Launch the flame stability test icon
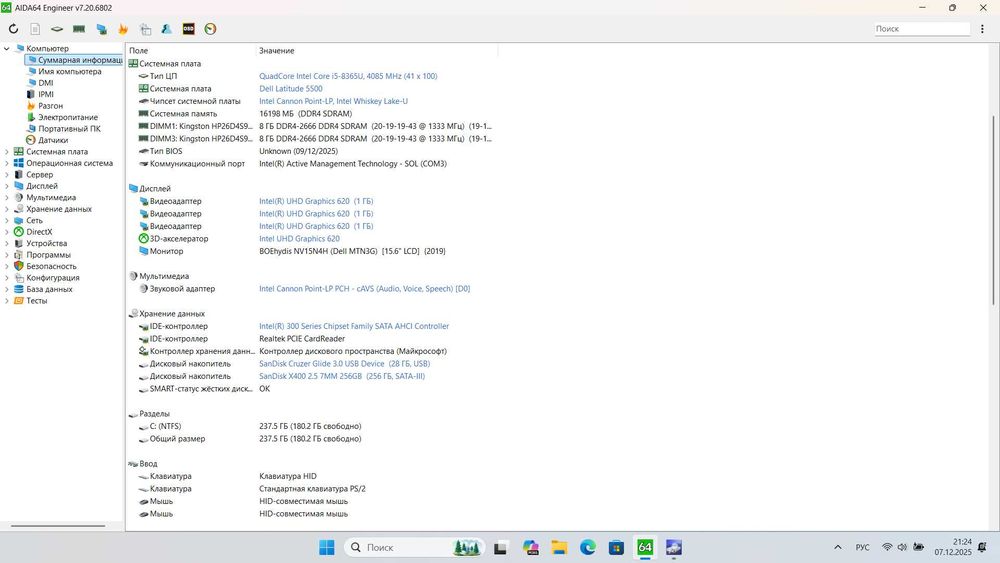The width and height of the screenshot is (1000, 563). pyautogui.click(x=123, y=29)
